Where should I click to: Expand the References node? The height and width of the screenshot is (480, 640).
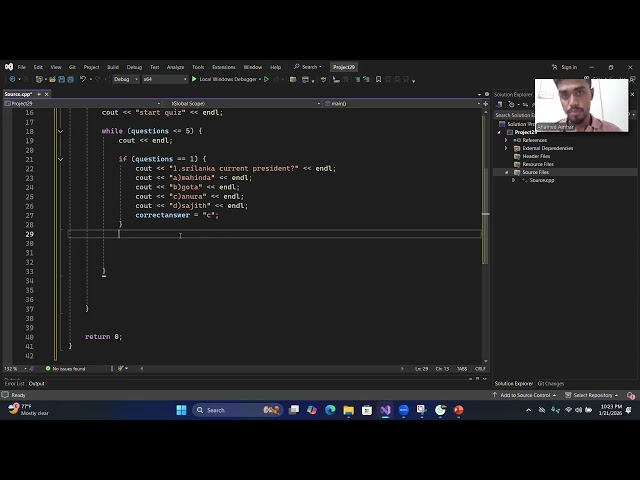click(506, 140)
